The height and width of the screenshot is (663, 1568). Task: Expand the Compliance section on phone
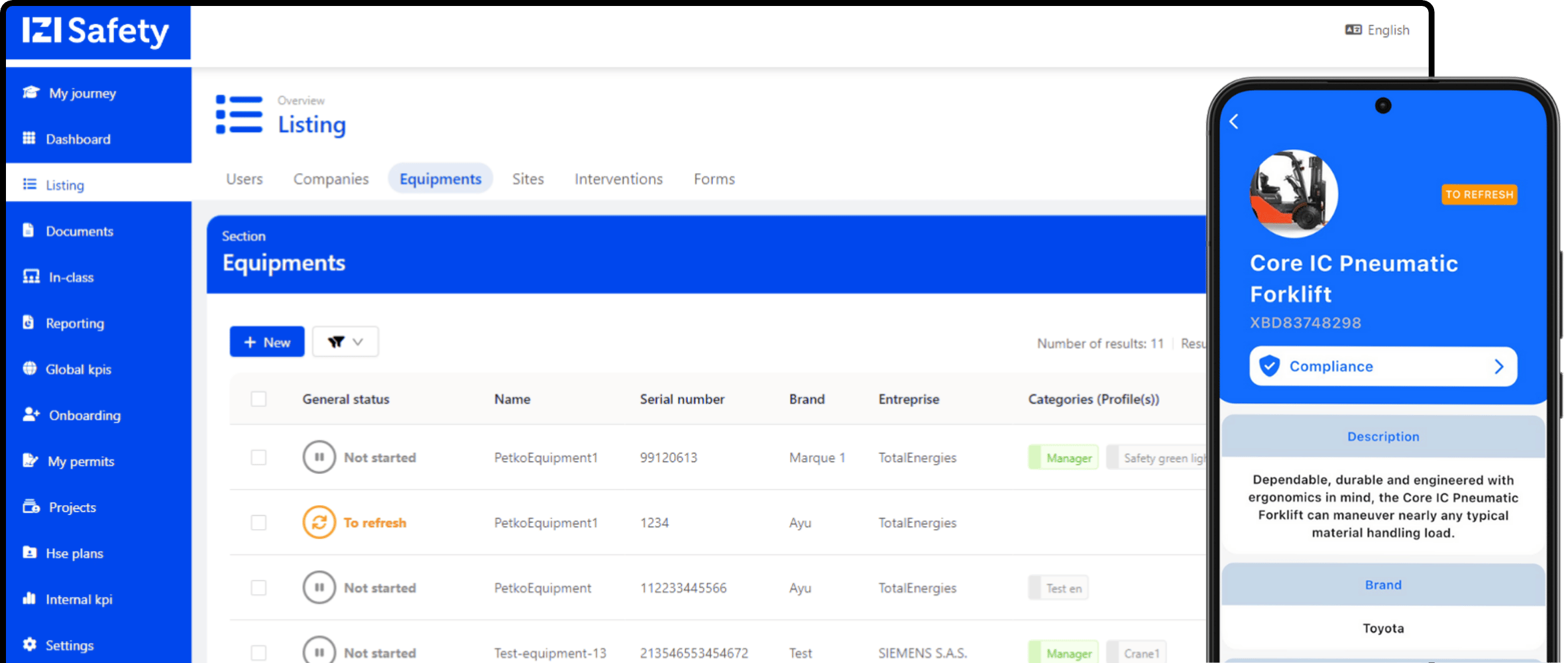pos(1383,367)
